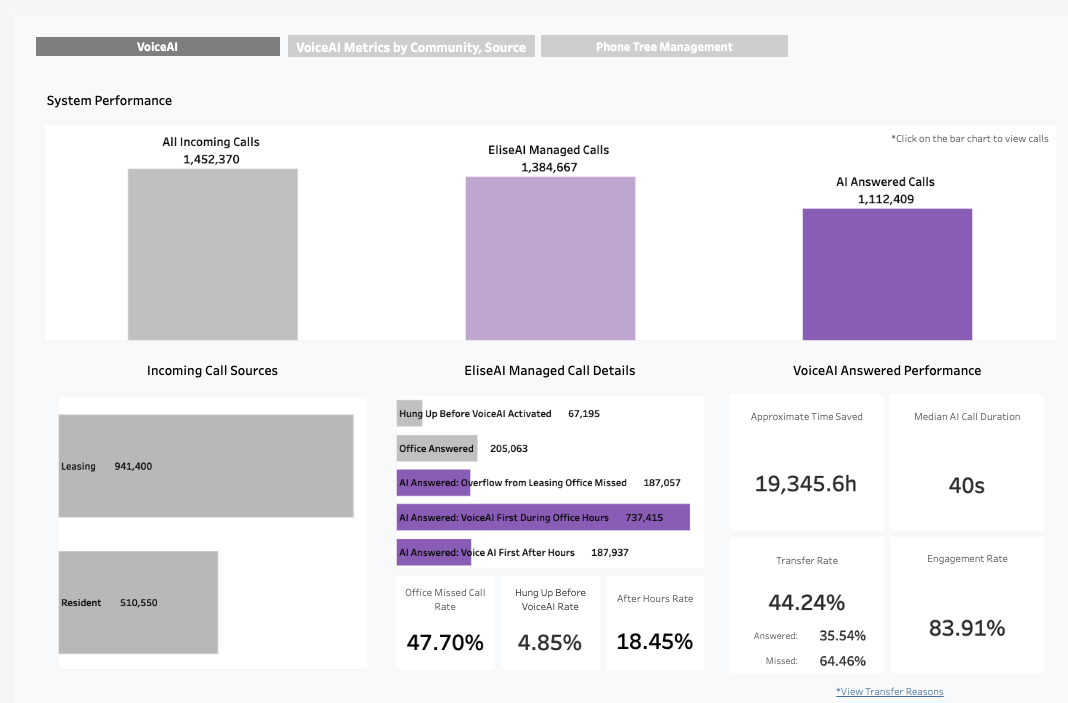Click the 187,057 overflow count

662,482
